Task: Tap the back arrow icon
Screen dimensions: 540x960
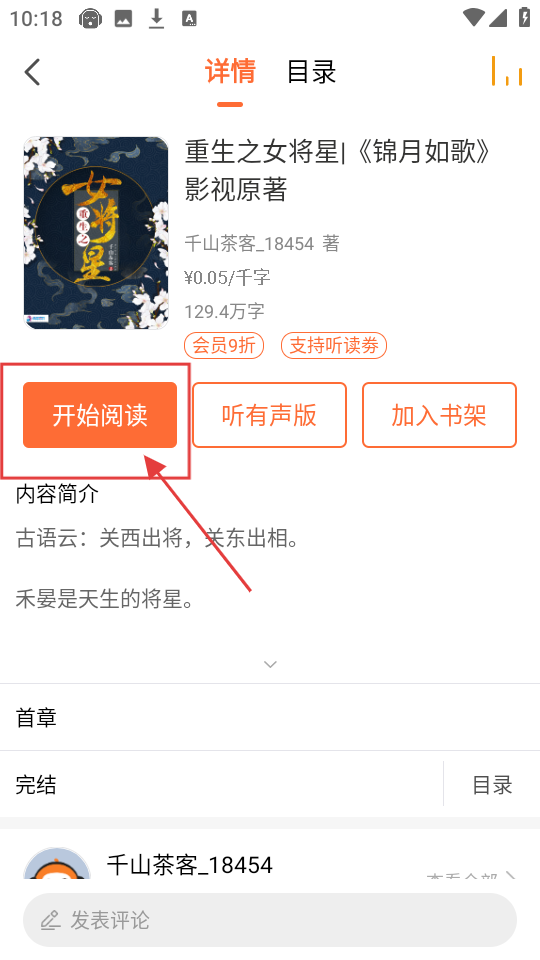Action: tap(32, 72)
